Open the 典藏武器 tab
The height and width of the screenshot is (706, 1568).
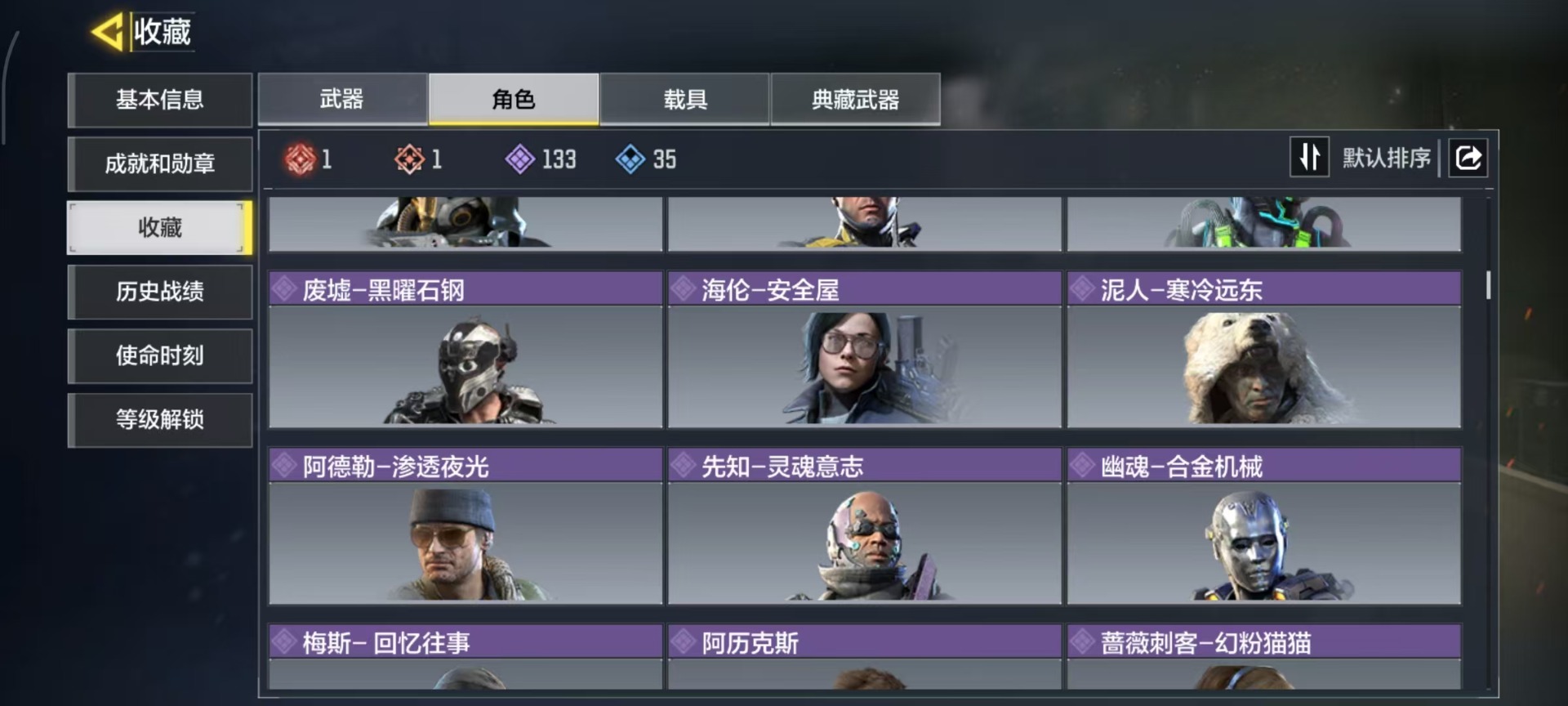click(855, 99)
